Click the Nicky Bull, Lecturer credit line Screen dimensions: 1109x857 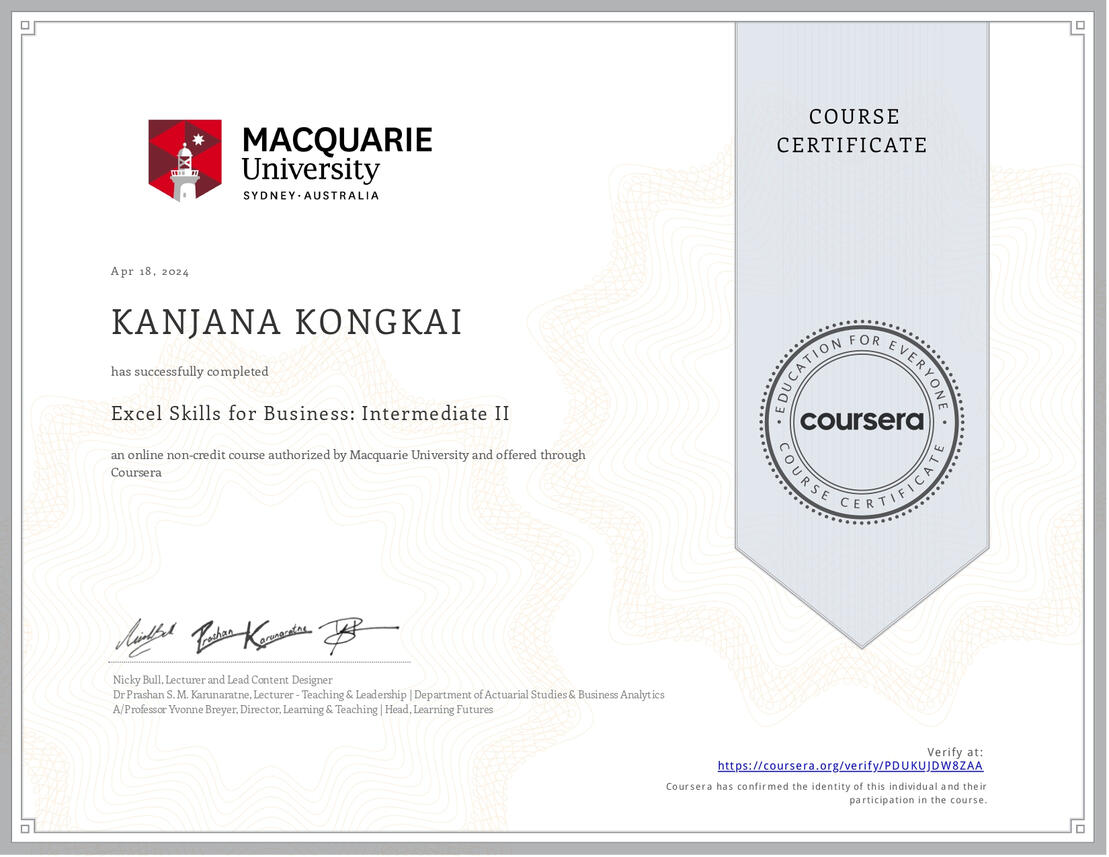click(222, 680)
